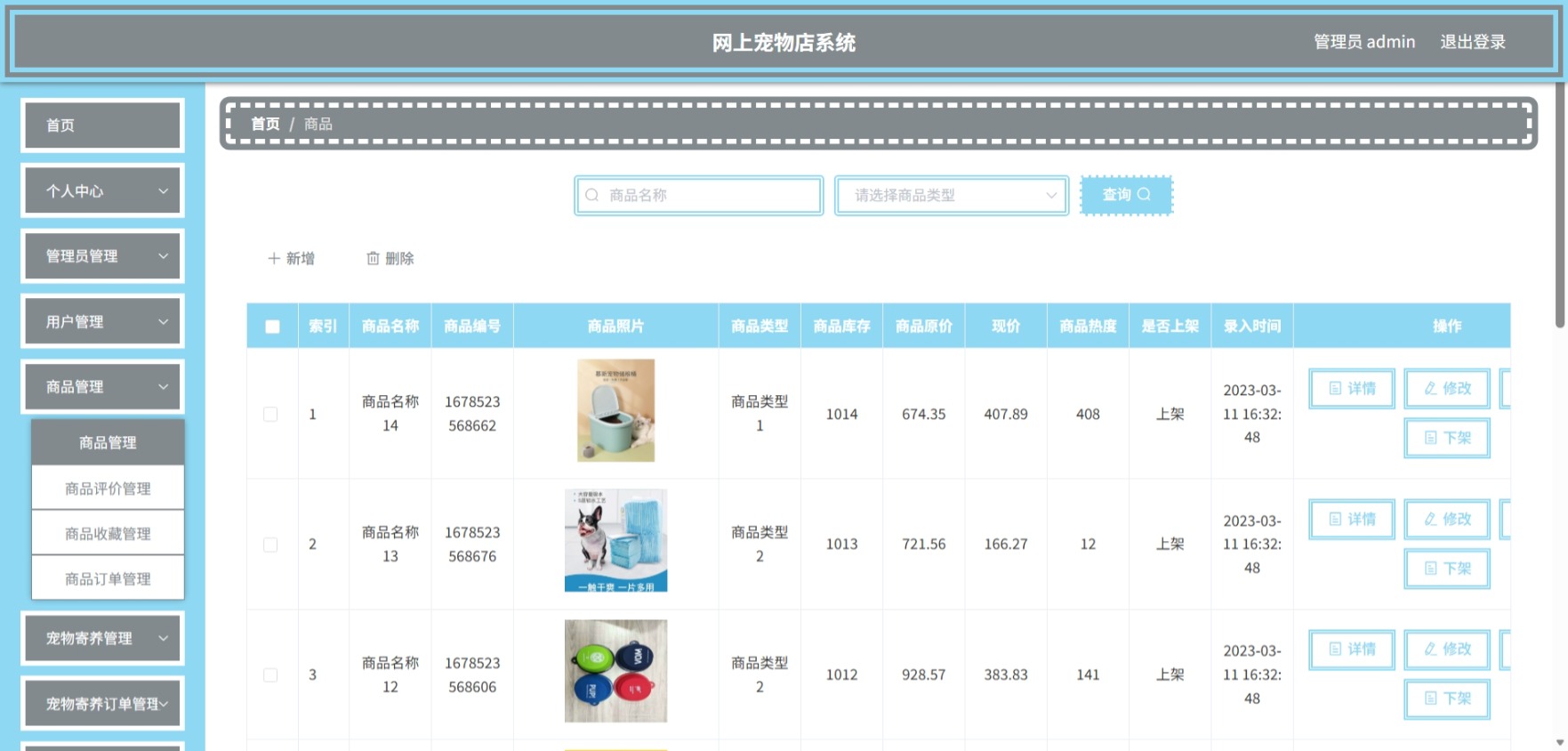
Task: Open 商品订单管理 submenu item
Action: (108, 578)
